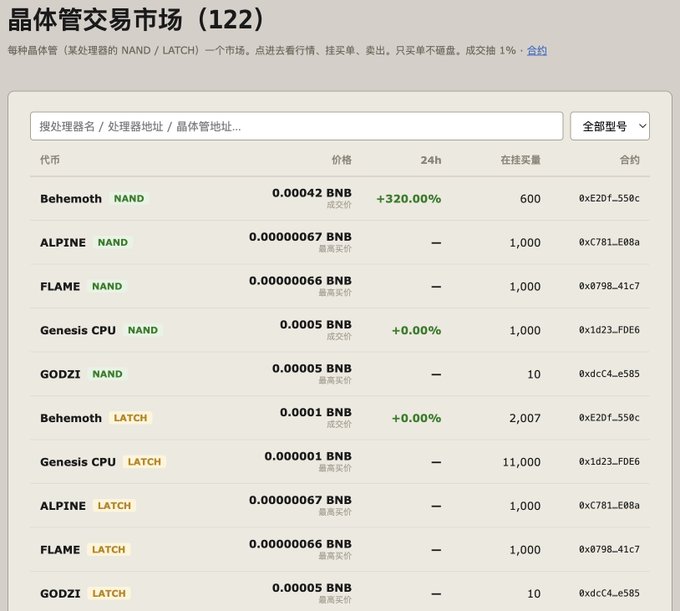680x611 pixels.
Task: Click the 600 buy order quantity
Action: [x=530, y=199]
